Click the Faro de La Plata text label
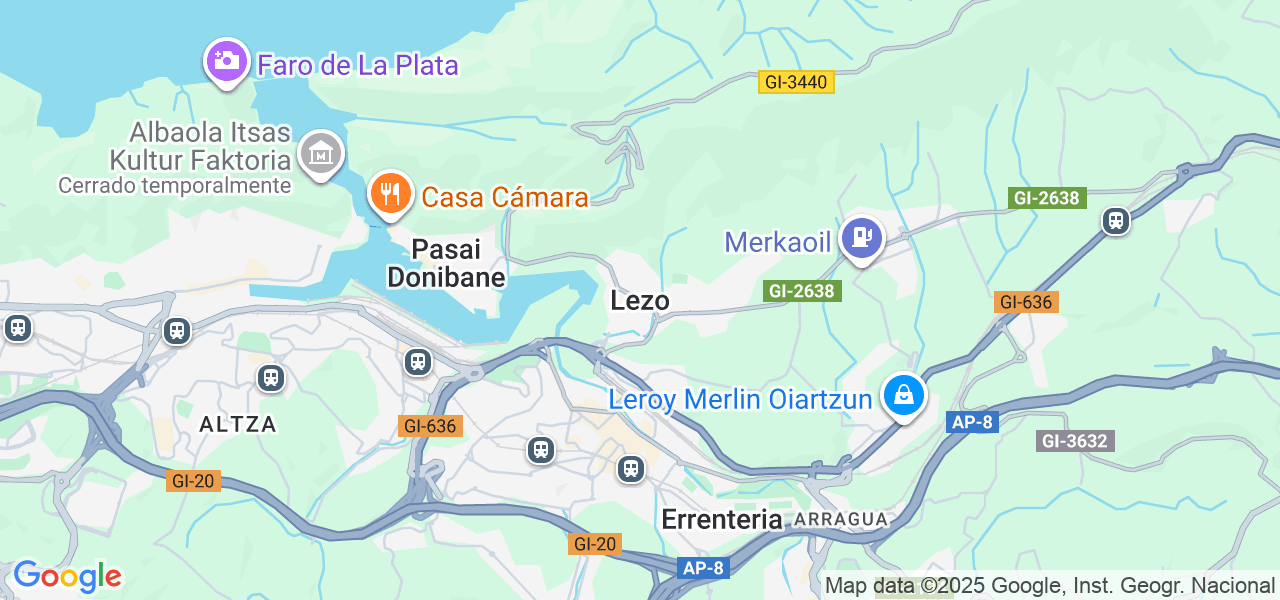The height and width of the screenshot is (600, 1280). 358,66
